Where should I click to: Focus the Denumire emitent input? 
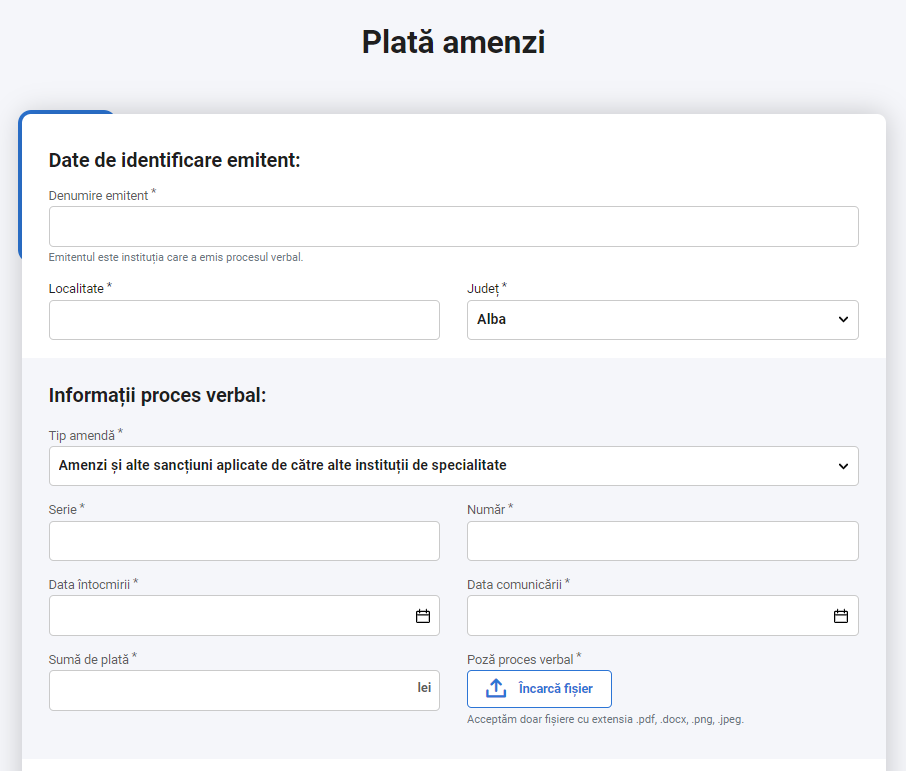click(454, 227)
